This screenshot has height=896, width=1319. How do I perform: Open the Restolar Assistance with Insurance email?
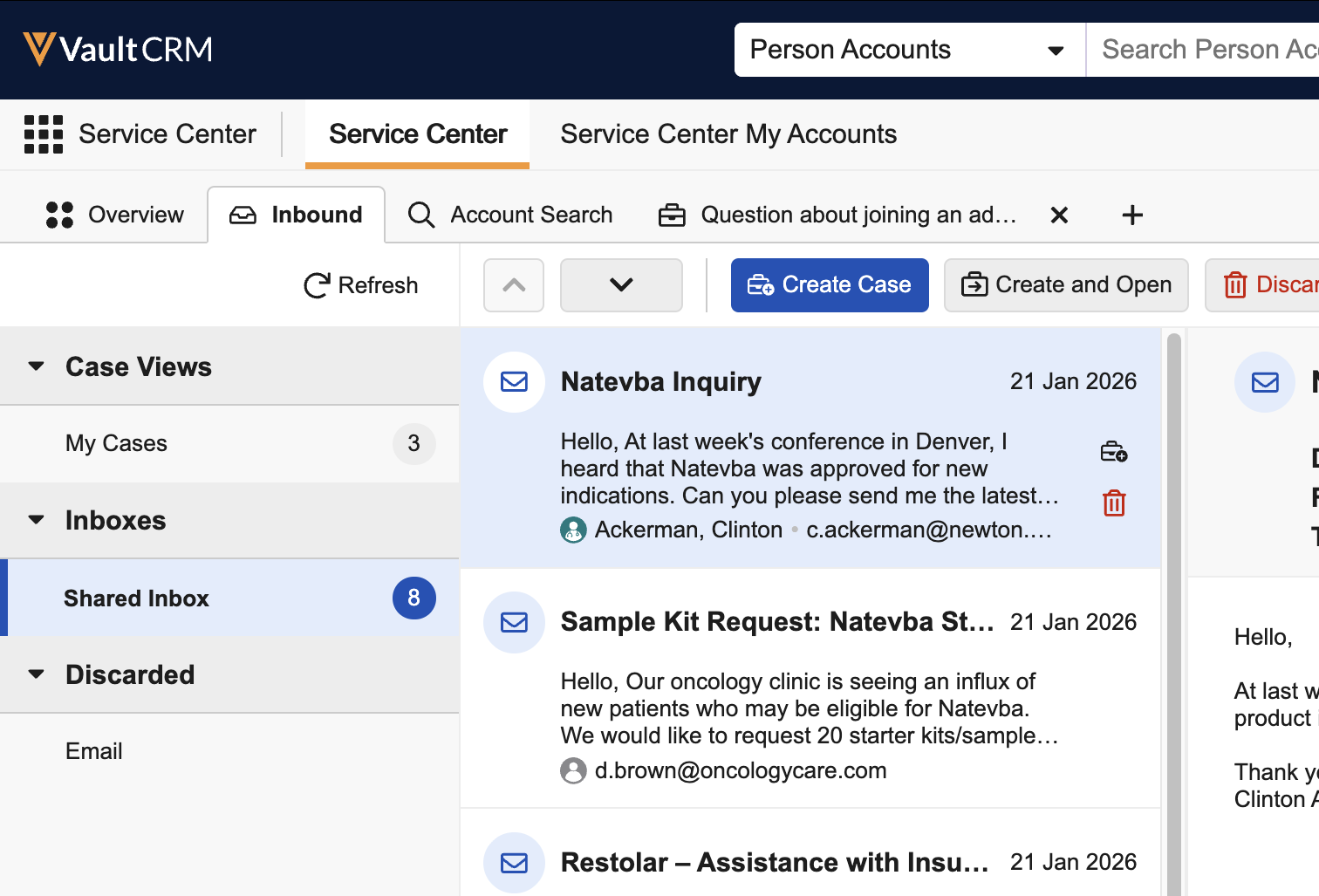tap(810, 853)
